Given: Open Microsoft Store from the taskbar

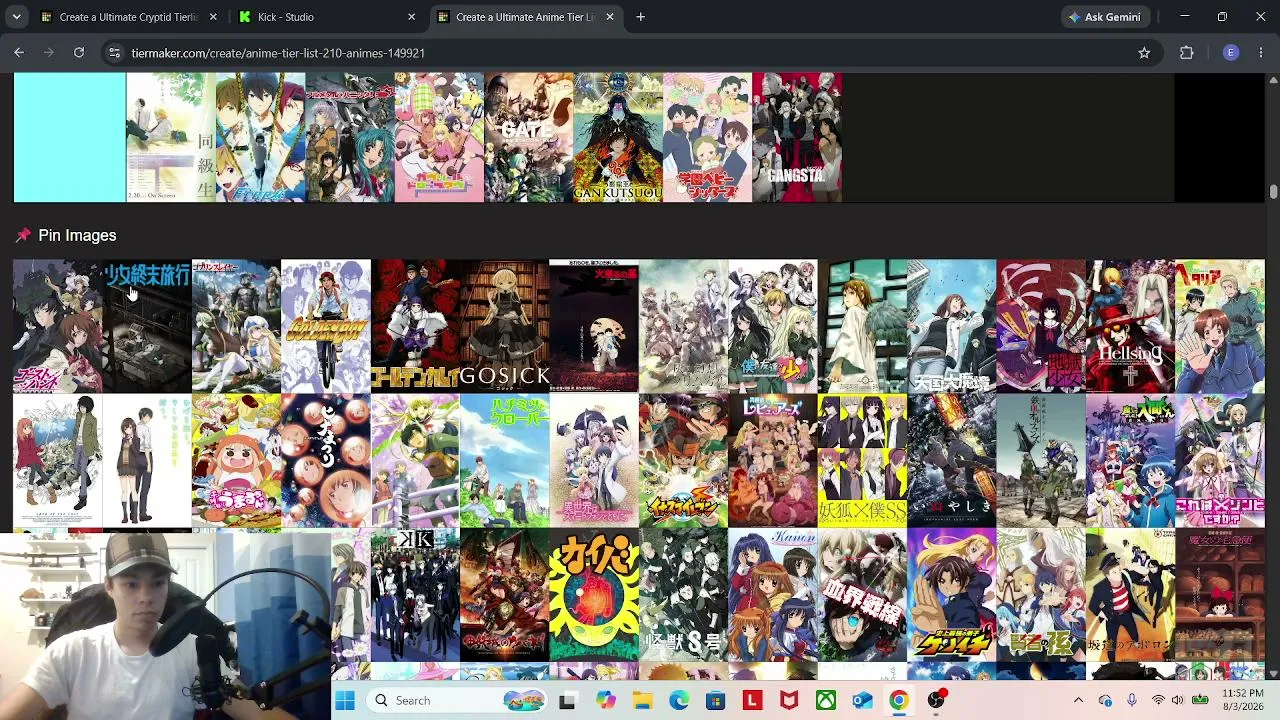Looking at the screenshot, I should (x=716, y=701).
